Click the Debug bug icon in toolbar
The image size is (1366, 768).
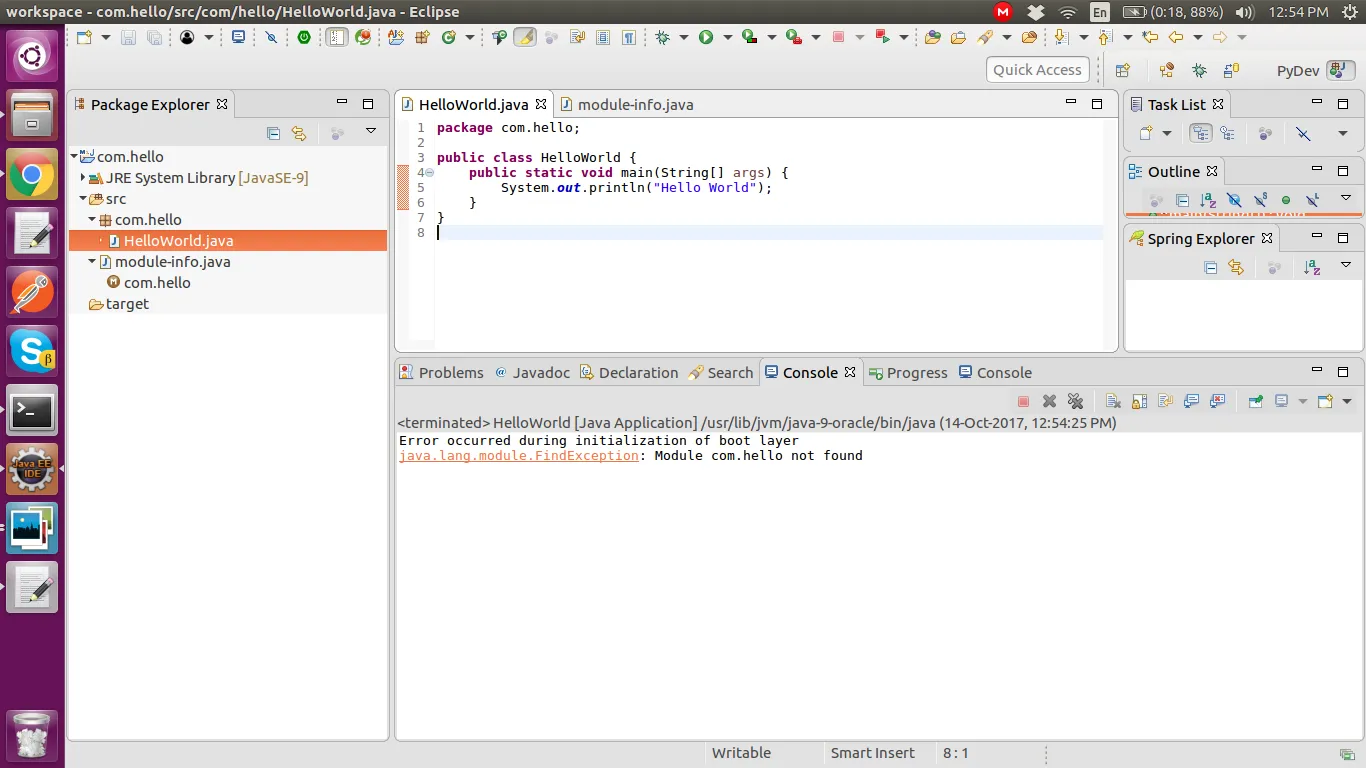[662, 37]
